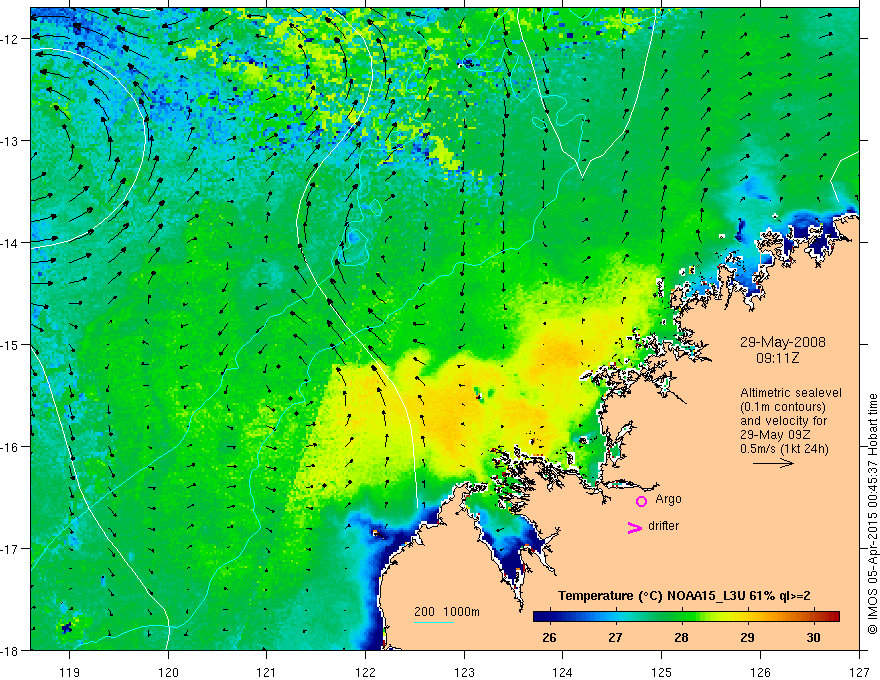The image size is (880, 680).
Task: Click the 'drifter' legend label
Action: pos(663,526)
